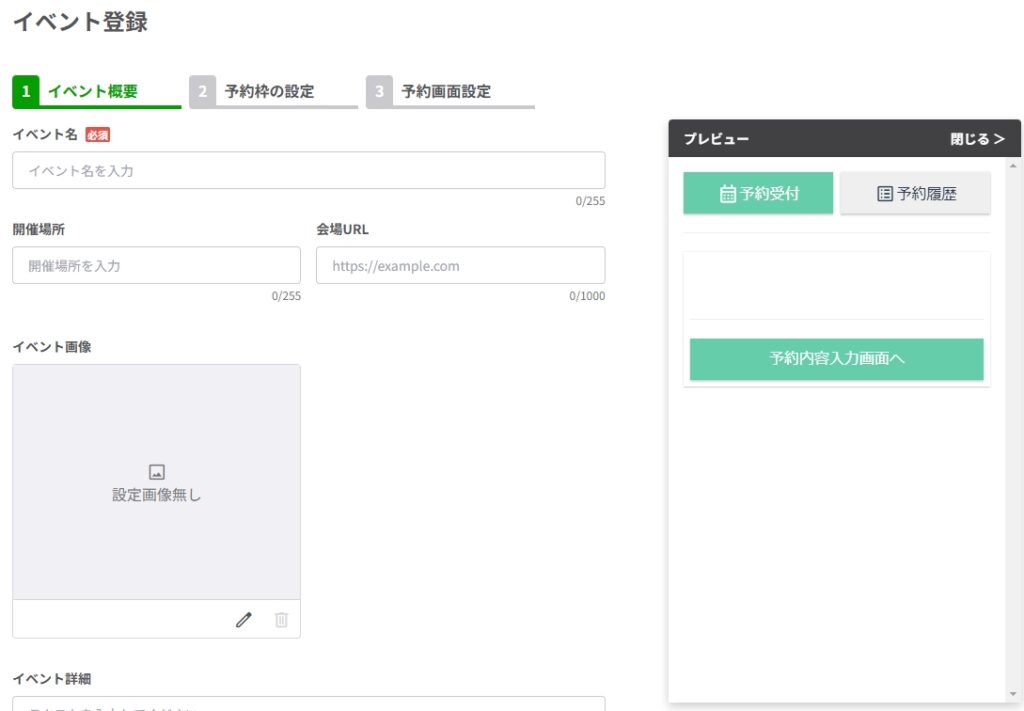Screen dimensions: 1024x711
Task: Open the 予約画面設定 tab
Action: tap(446, 92)
